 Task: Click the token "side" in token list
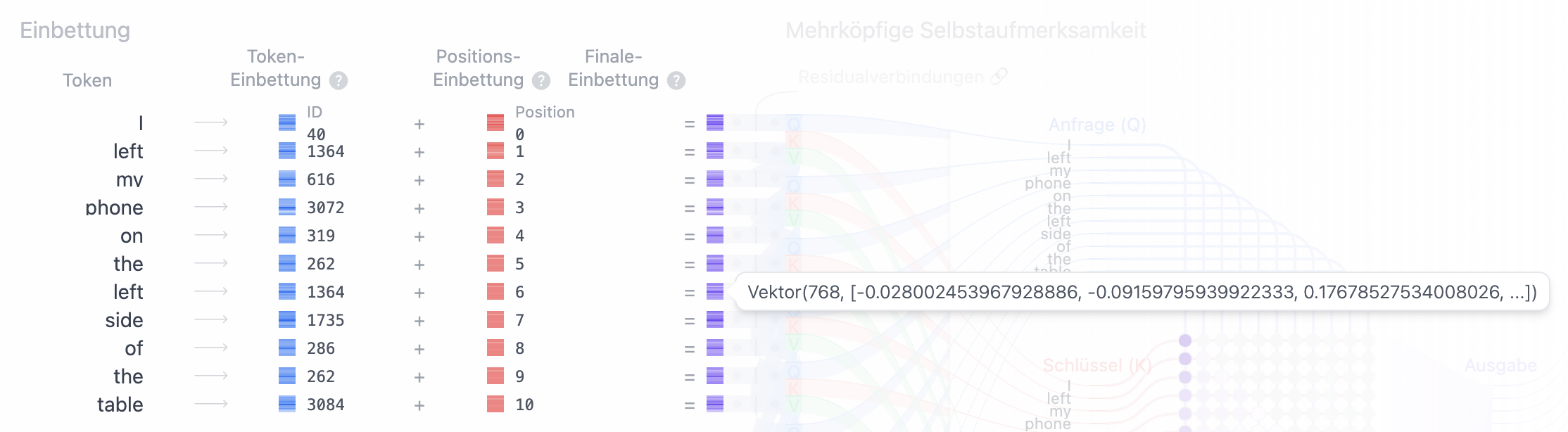pos(124,320)
